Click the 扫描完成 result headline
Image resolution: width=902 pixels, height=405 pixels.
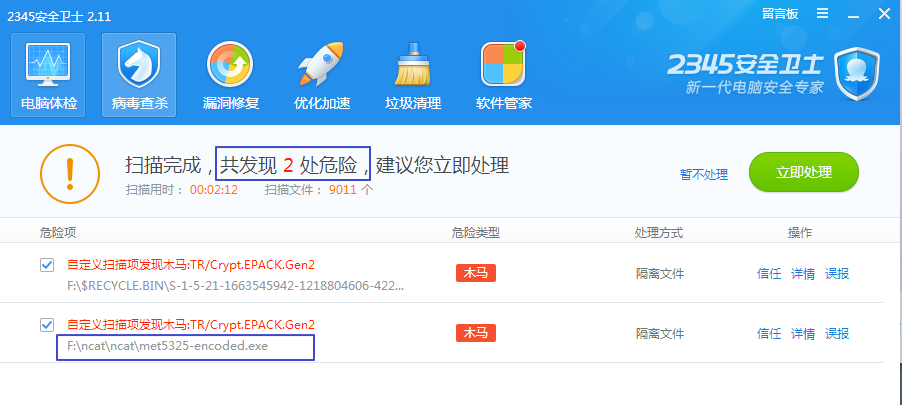pos(317,165)
